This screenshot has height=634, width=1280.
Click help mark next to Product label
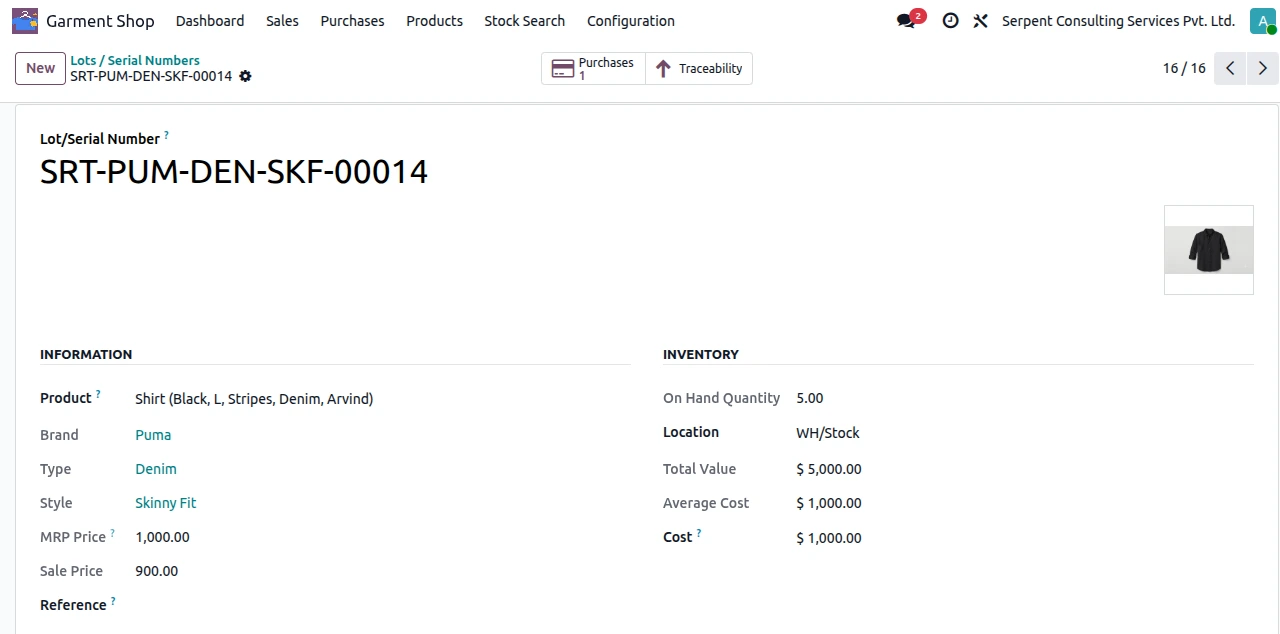[x=98, y=393]
